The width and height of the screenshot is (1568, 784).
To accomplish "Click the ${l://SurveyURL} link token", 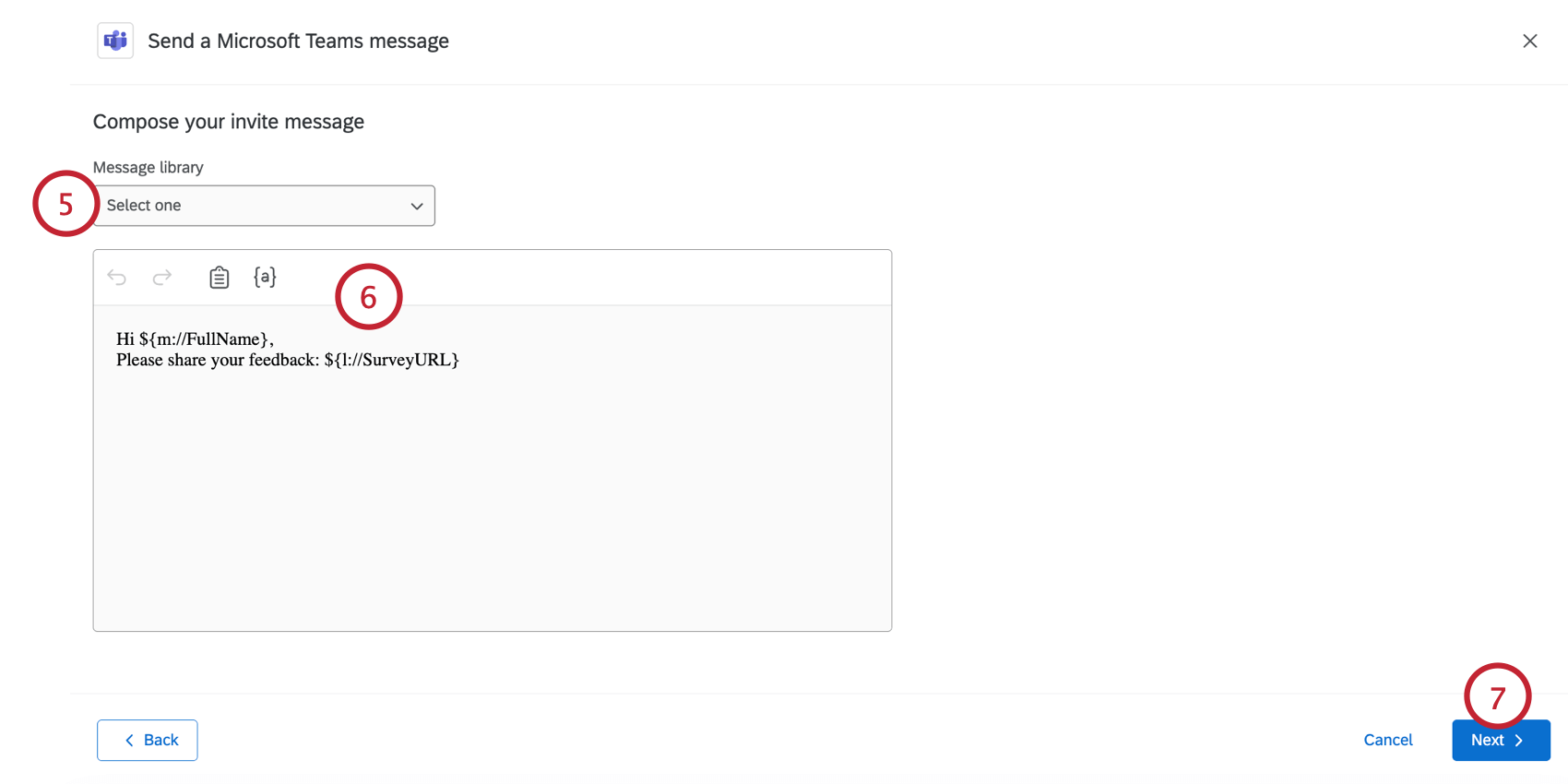I will 394,360.
